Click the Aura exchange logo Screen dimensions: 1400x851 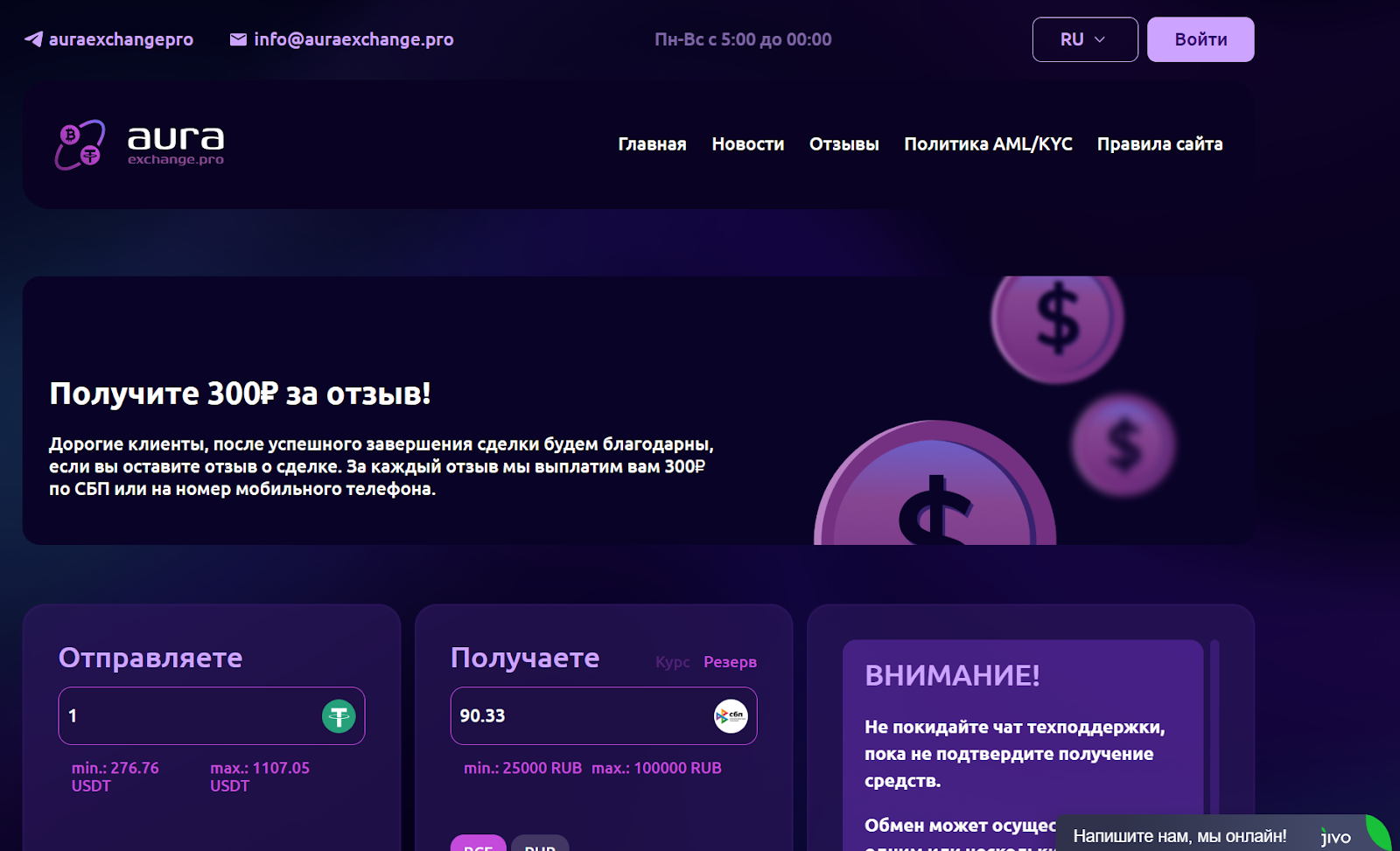(x=140, y=144)
